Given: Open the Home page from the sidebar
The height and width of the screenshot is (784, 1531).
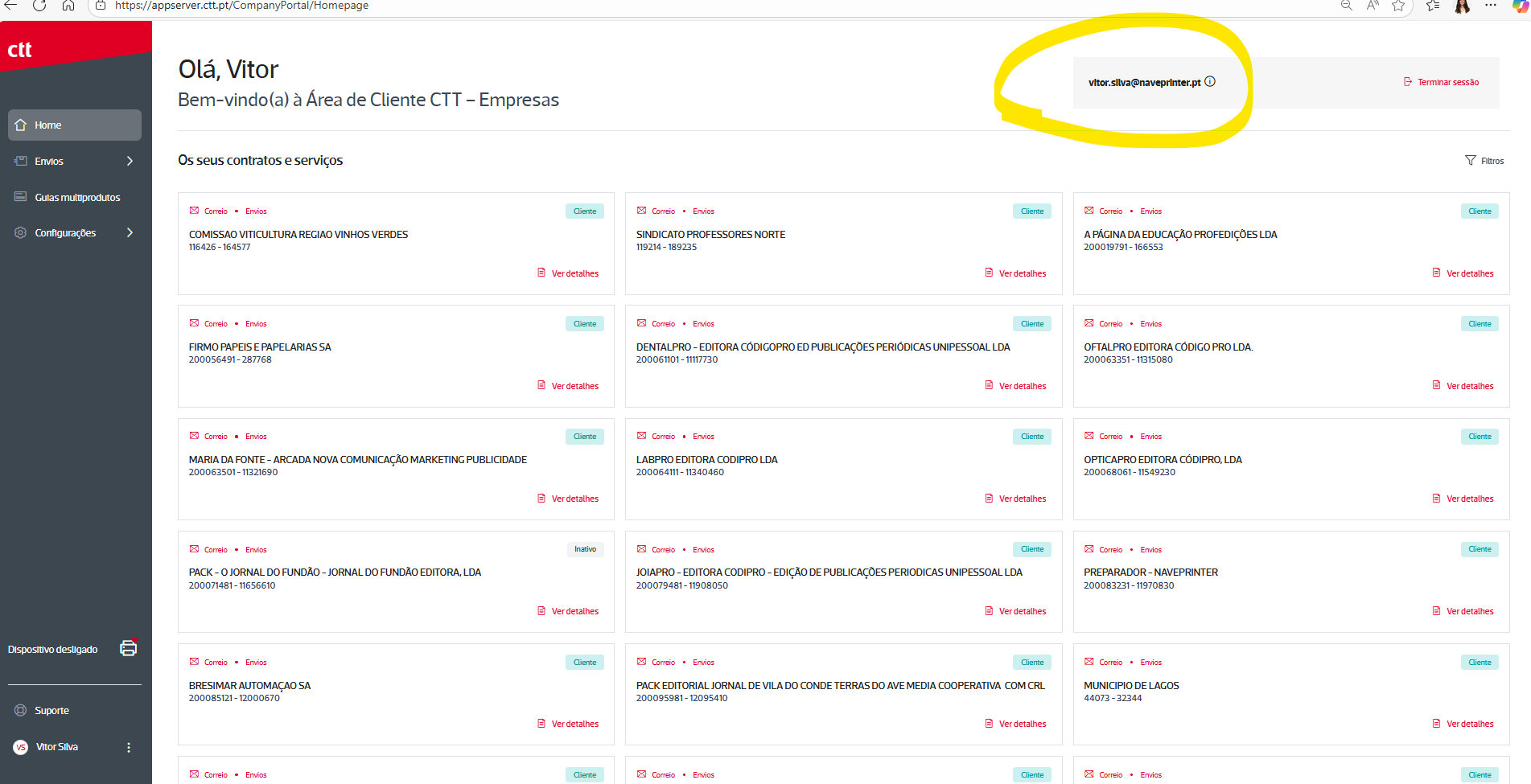Looking at the screenshot, I should [x=75, y=125].
